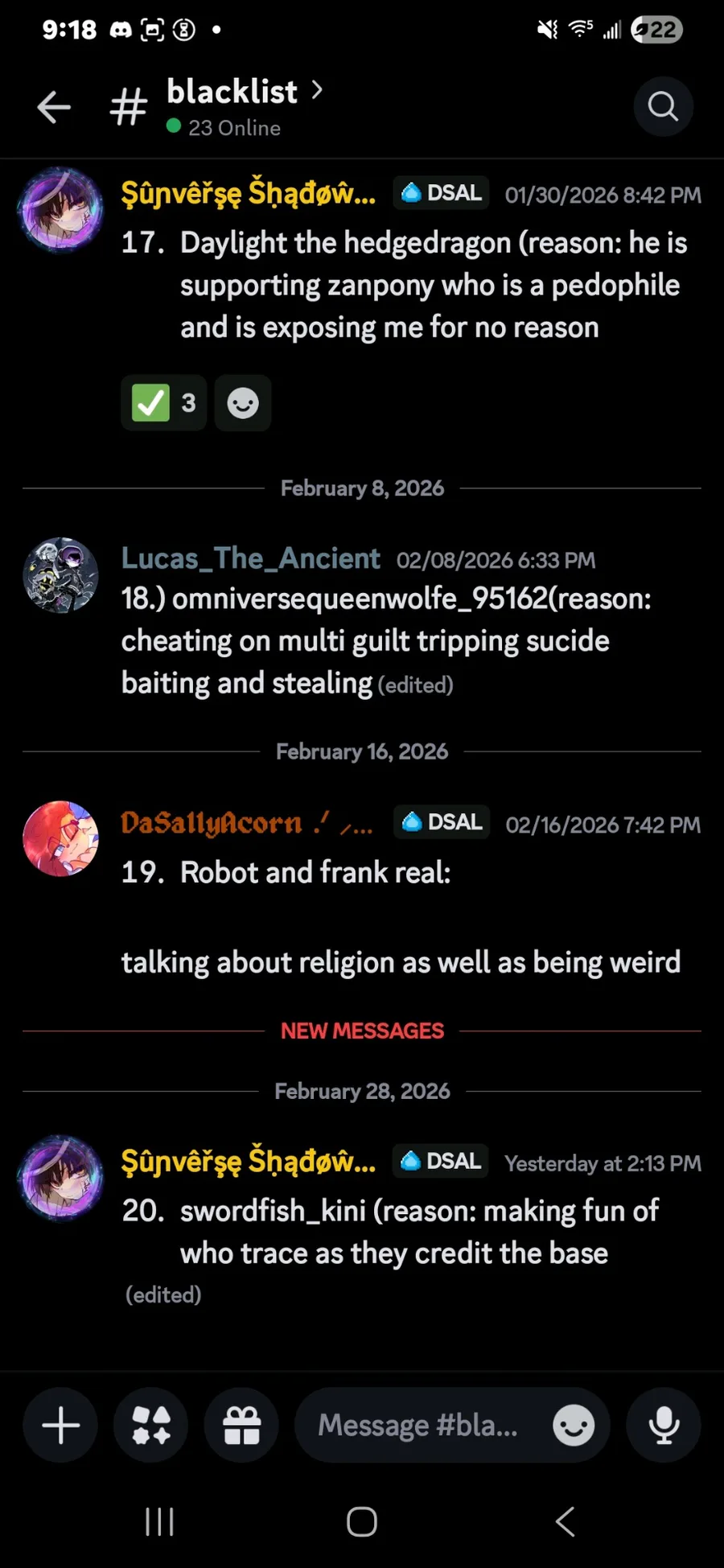Tap the DSAL server tag on first message
The image size is (724, 1568).
[x=442, y=193]
